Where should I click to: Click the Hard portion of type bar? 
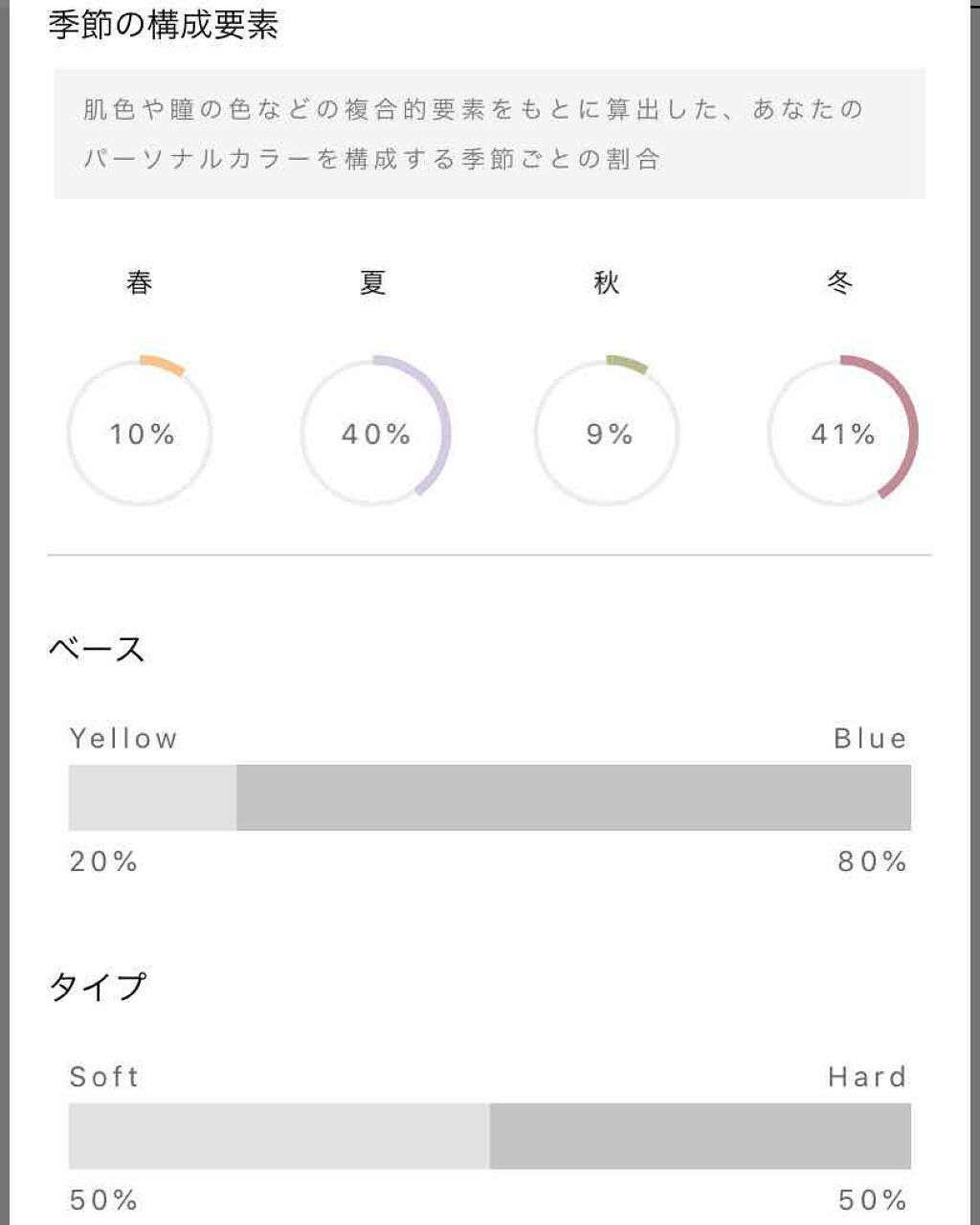point(700,1136)
